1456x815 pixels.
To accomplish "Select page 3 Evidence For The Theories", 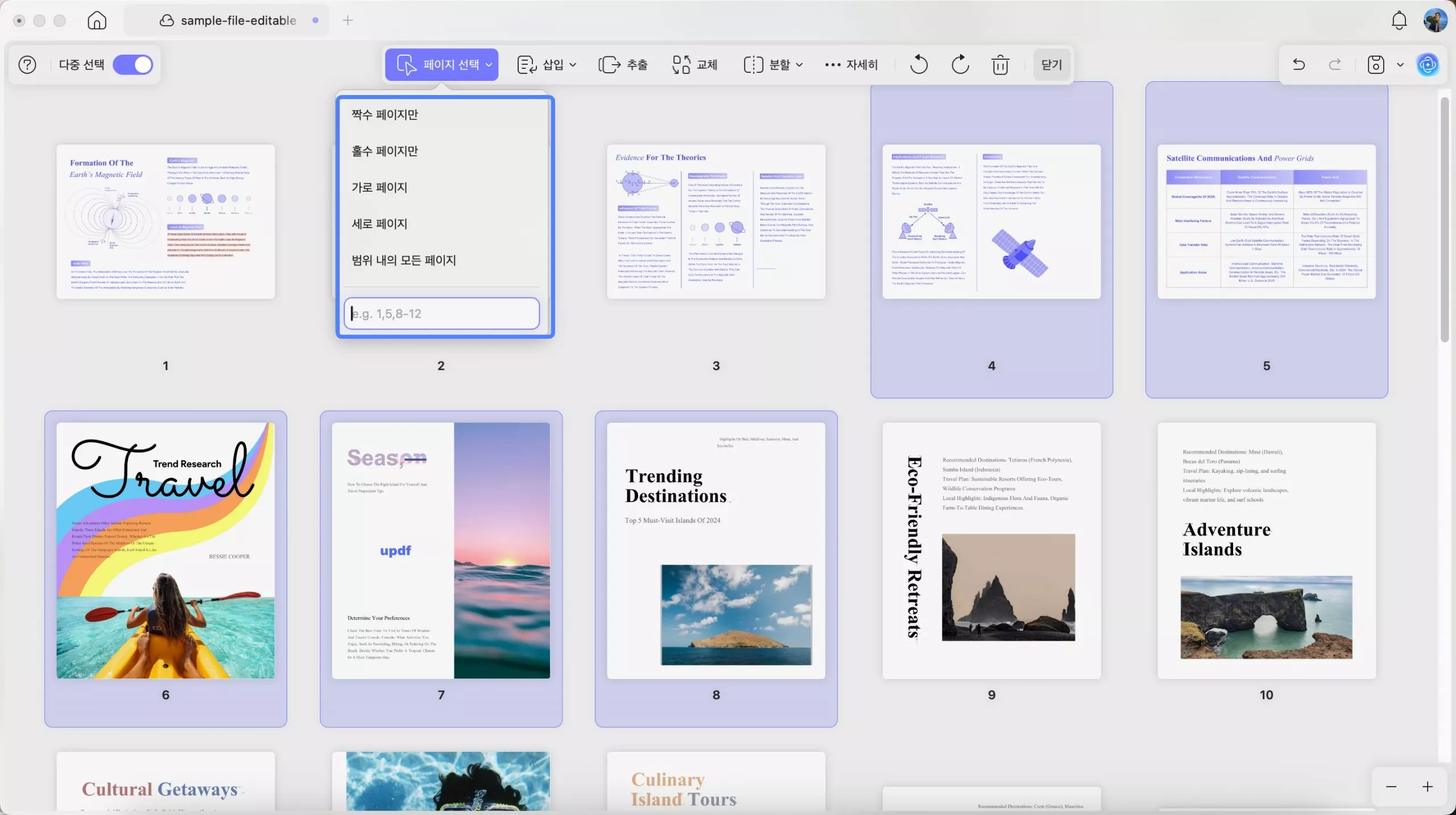I will coord(716,222).
